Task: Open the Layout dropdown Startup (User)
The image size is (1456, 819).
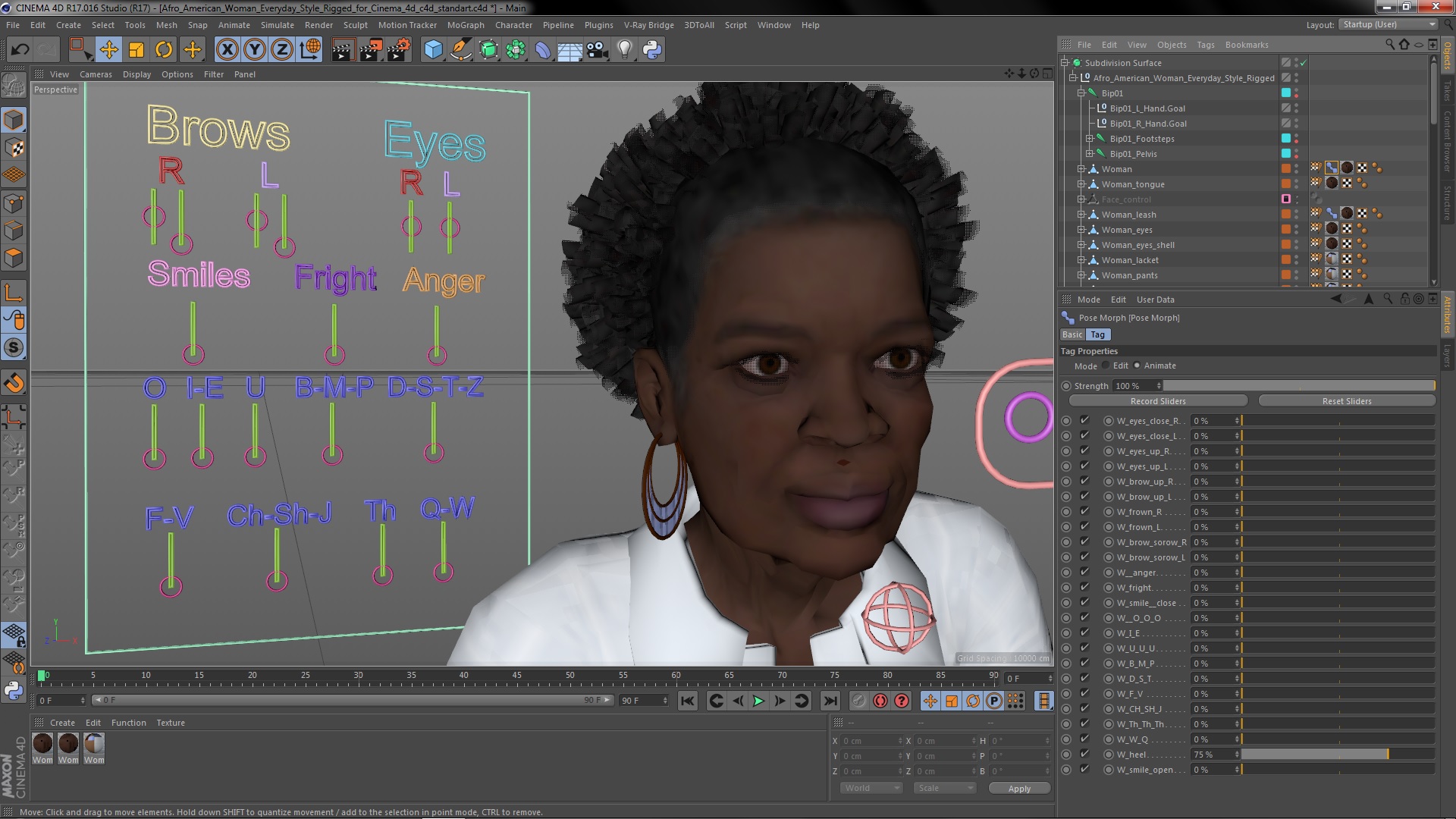Action: (1388, 24)
